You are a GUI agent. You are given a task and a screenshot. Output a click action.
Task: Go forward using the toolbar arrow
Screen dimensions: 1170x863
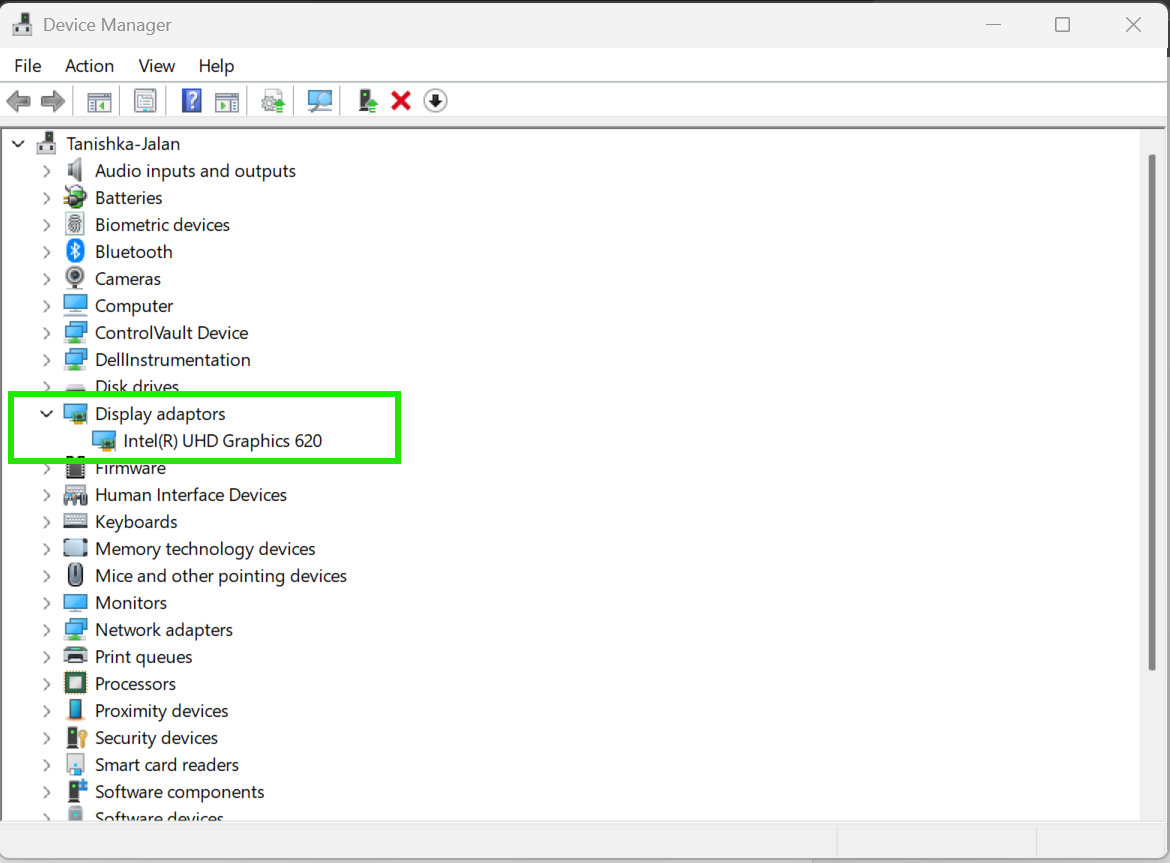click(52, 101)
